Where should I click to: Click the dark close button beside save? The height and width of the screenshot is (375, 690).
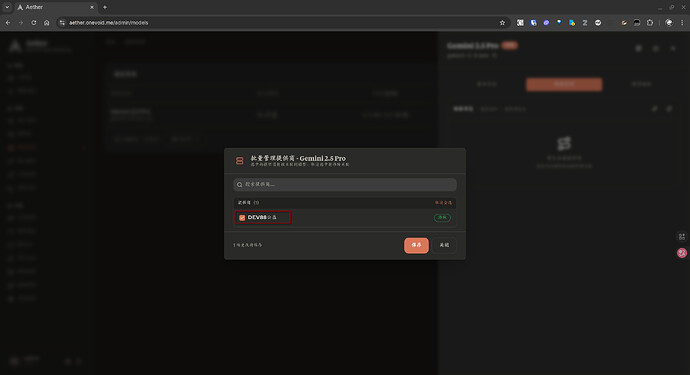click(x=444, y=245)
